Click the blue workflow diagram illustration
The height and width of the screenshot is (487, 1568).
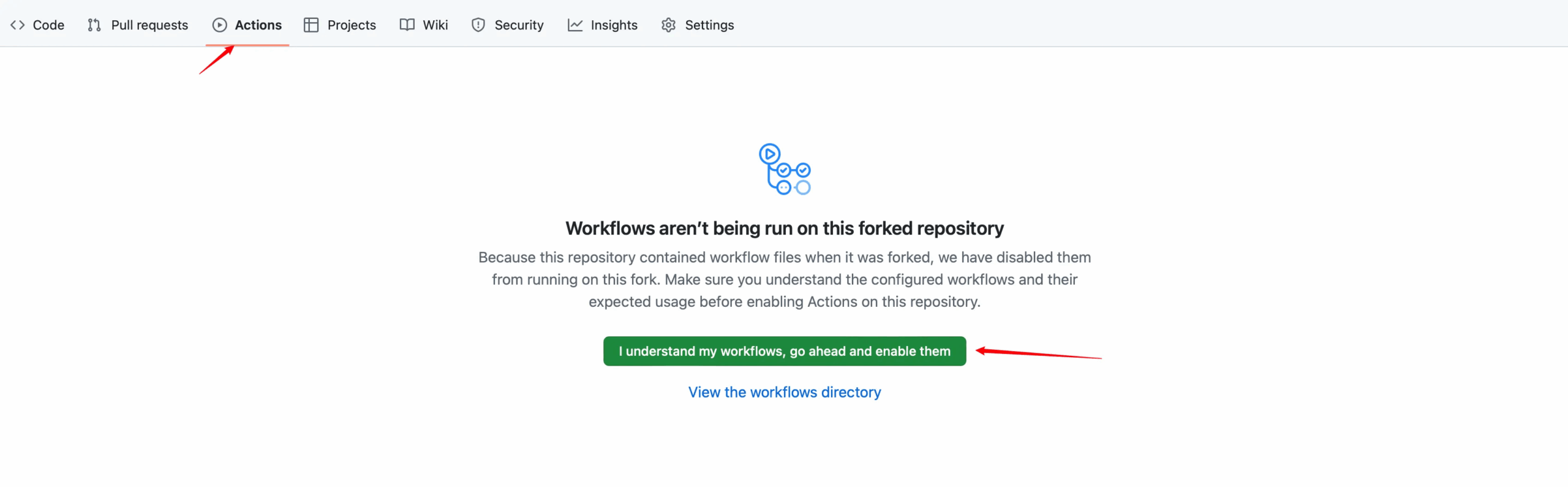click(785, 169)
